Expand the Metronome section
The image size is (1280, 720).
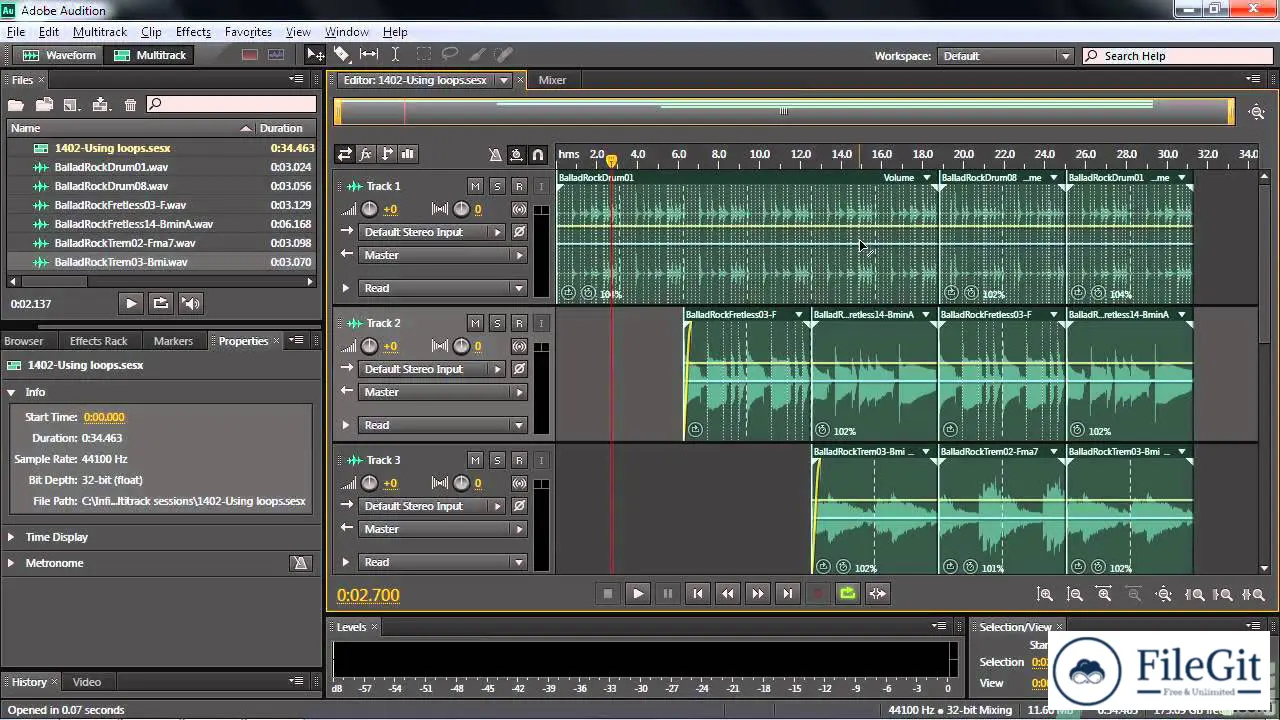pos(11,563)
